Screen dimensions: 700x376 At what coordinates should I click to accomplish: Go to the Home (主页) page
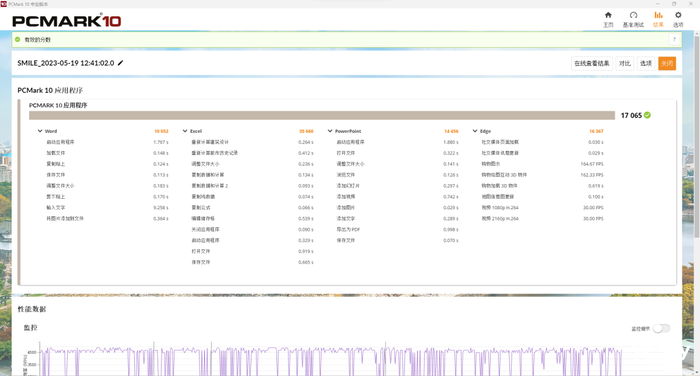[608, 19]
